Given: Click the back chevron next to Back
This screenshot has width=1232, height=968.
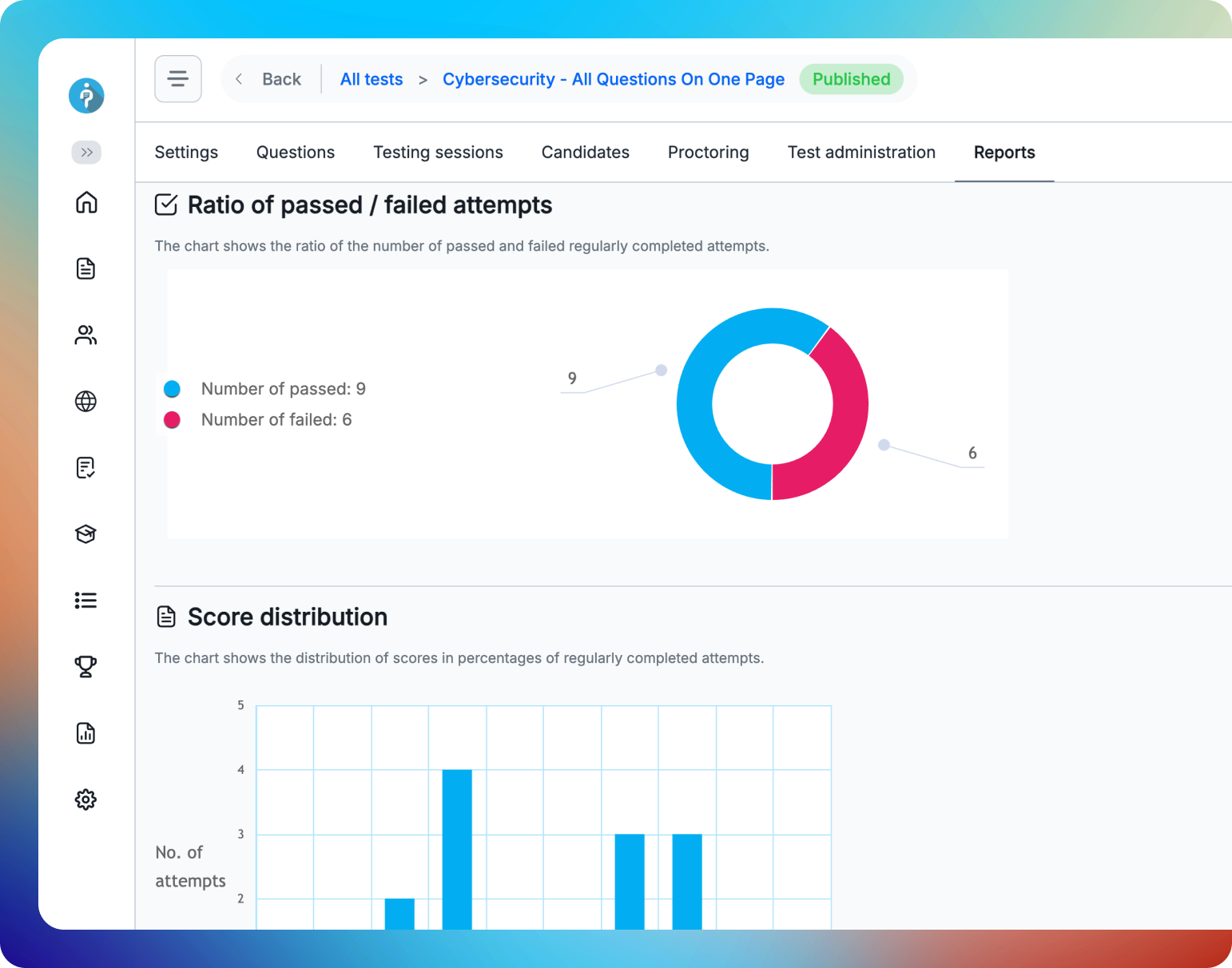Looking at the screenshot, I should coord(238,79).
